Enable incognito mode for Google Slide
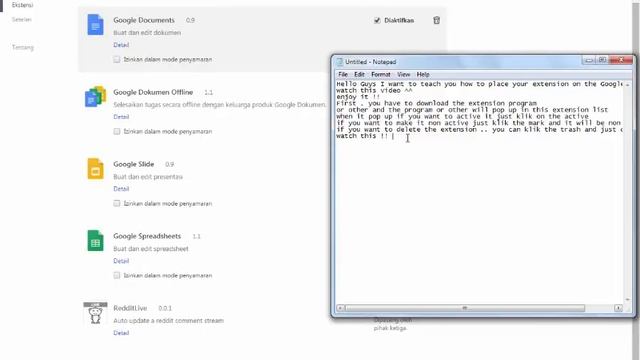This screenshot has height=360, width=640. click(x=117, y=203)
